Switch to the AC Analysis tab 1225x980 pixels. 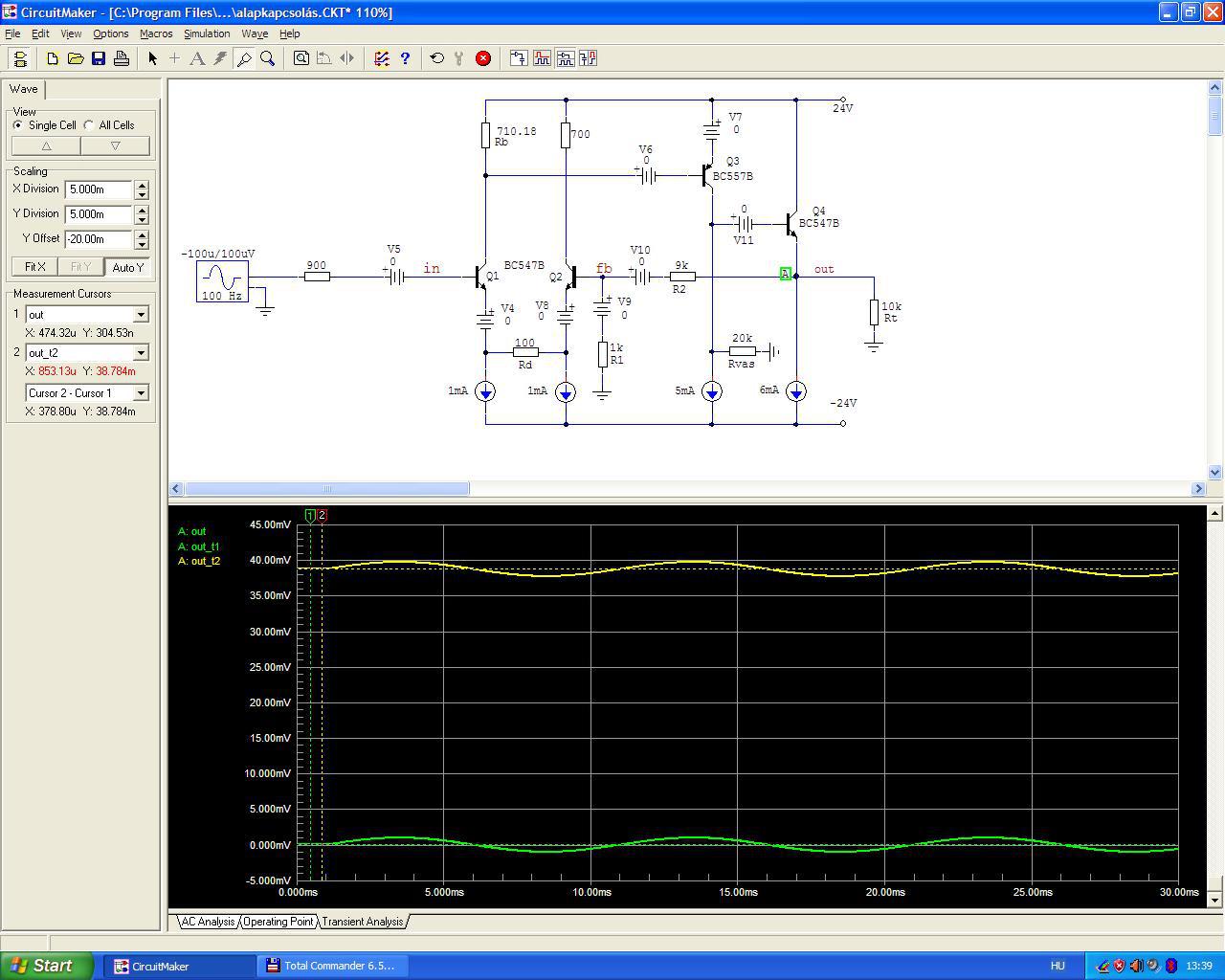pos(208,922)
